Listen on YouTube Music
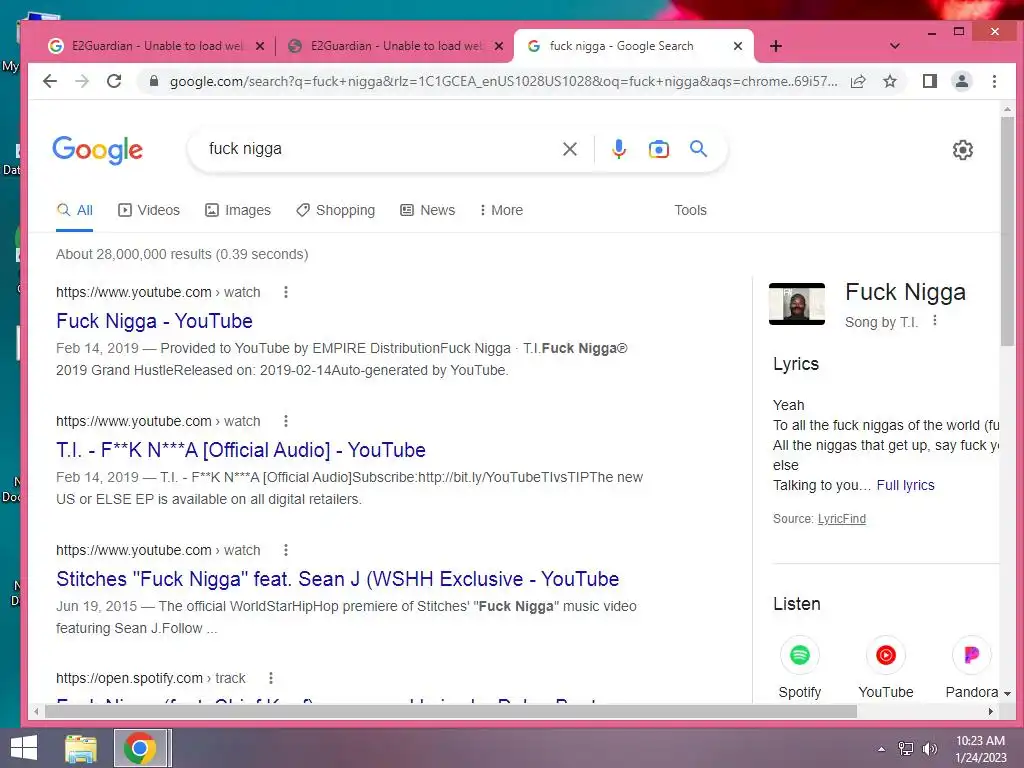 886,667
